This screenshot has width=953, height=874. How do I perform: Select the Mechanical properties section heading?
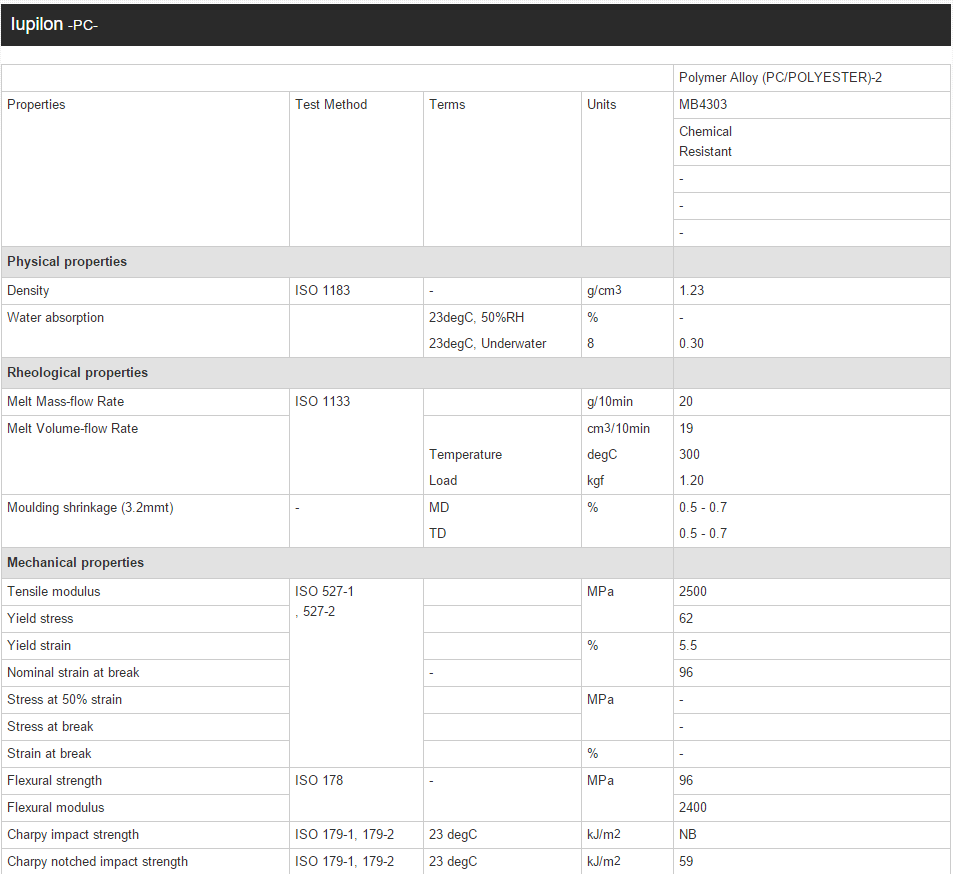(75, 563)
